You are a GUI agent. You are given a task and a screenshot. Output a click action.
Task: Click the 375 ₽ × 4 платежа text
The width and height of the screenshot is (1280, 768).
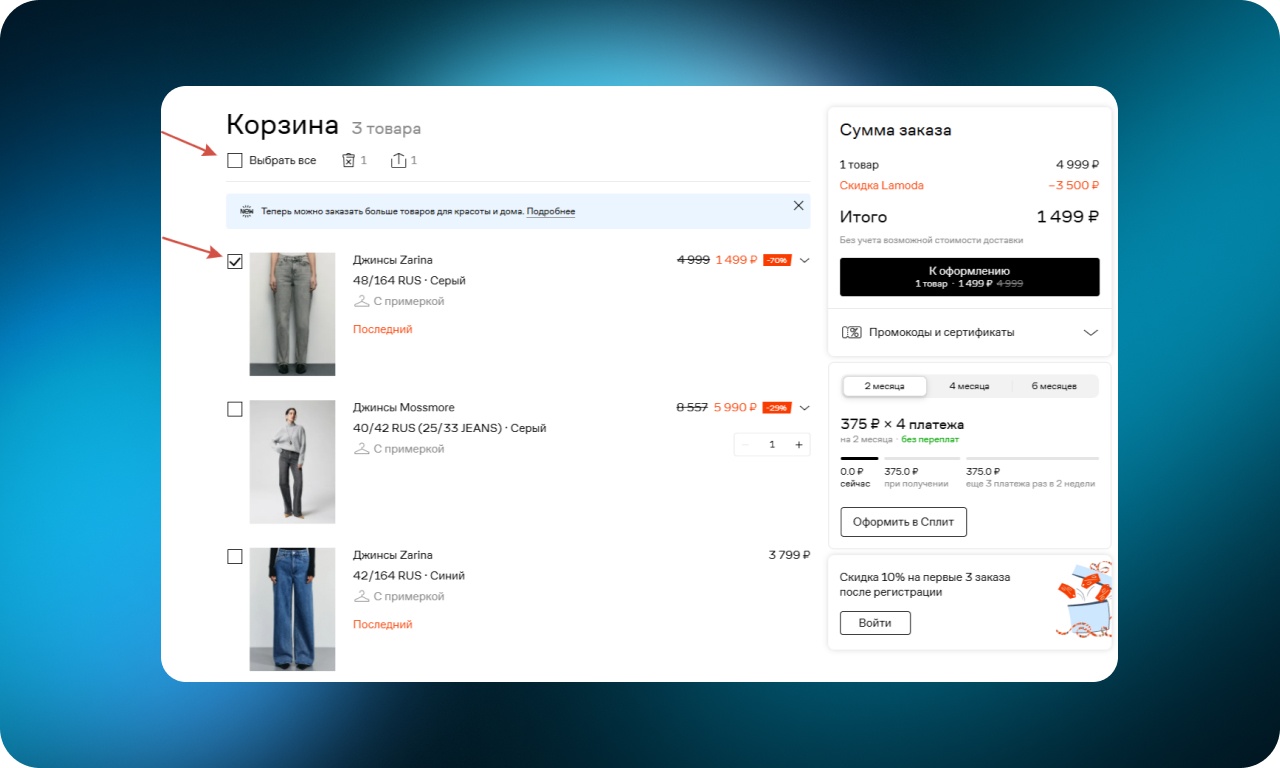(x=902, y=424)
